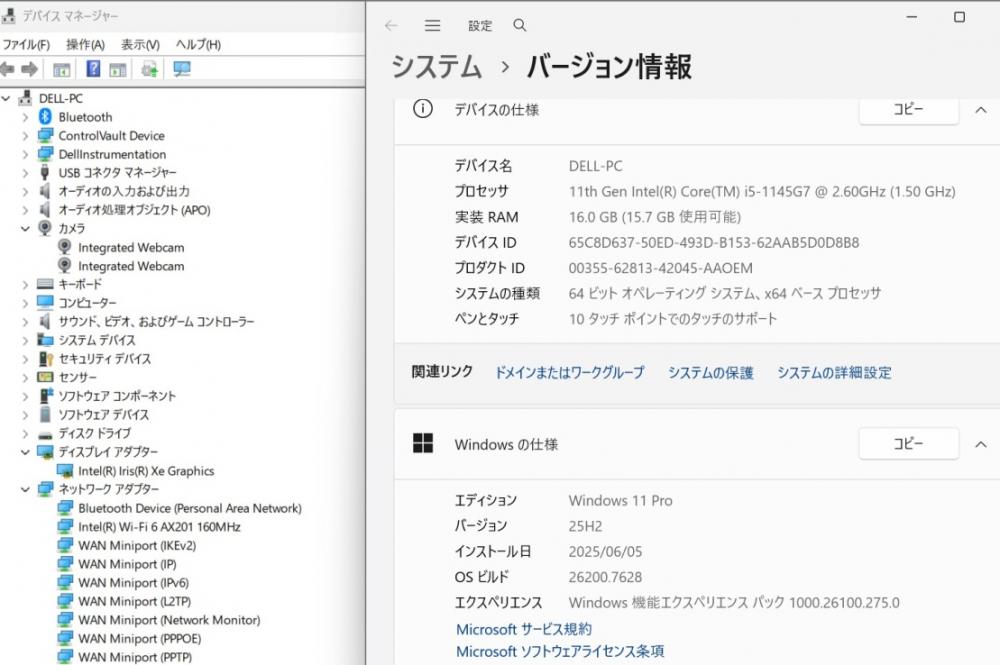Screen dimensions: 1000x665
Task: Click the セキュリティ デバイス key icon
Action: point(45,359)
